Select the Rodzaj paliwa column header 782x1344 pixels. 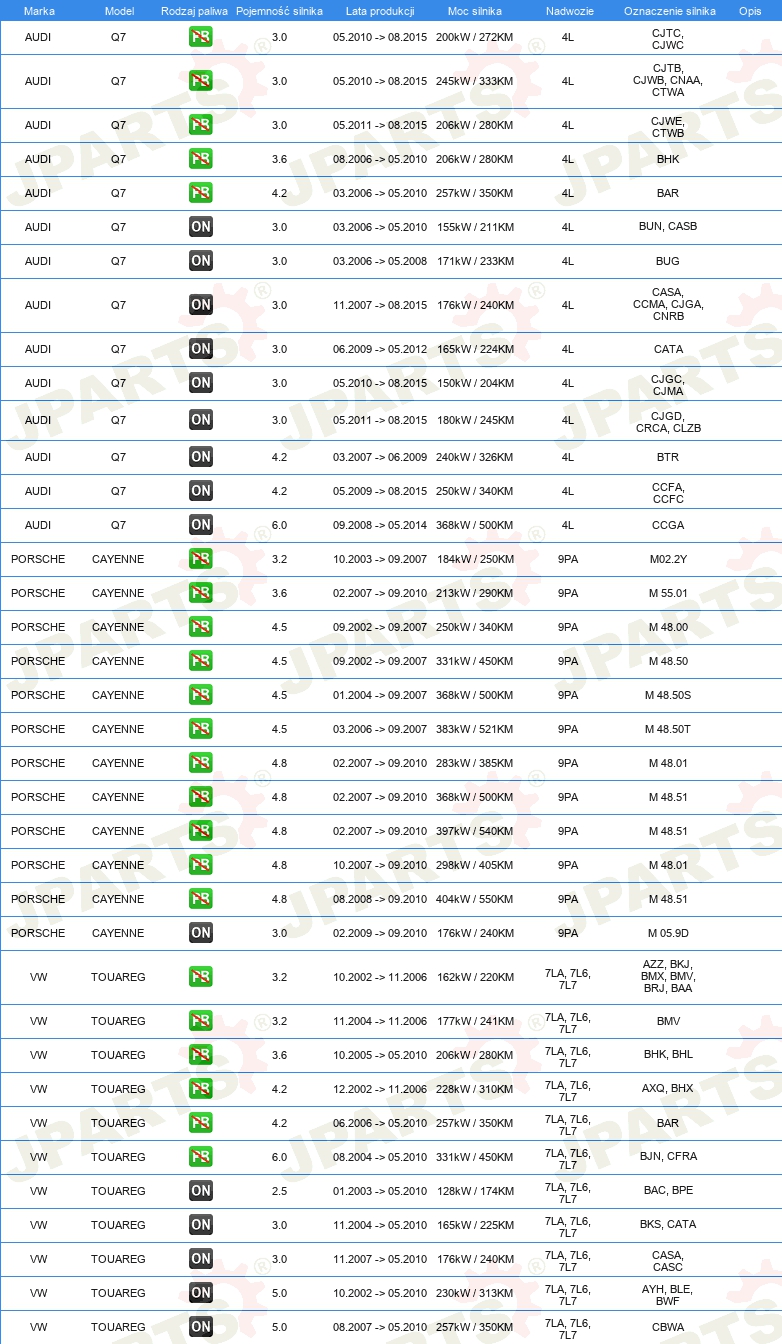coord(194,10)
